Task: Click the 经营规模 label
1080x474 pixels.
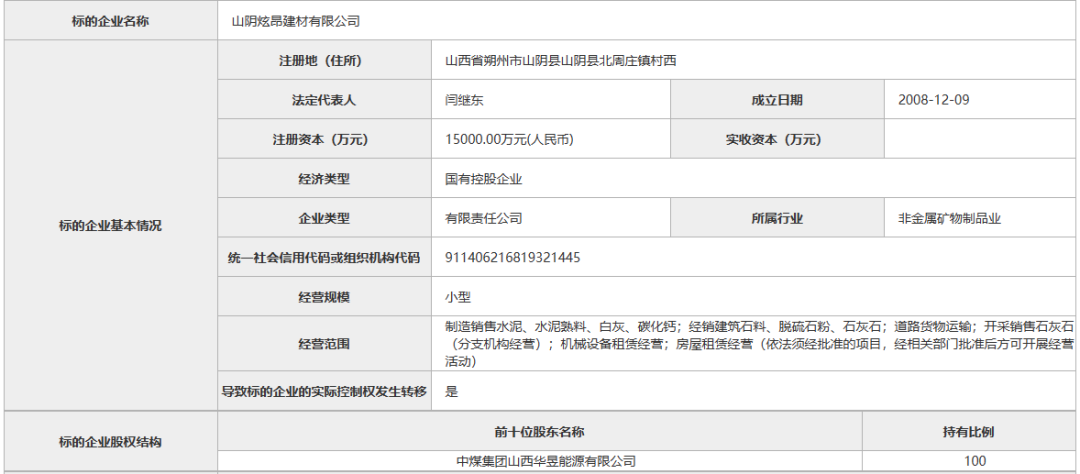Action: (324, 297)
